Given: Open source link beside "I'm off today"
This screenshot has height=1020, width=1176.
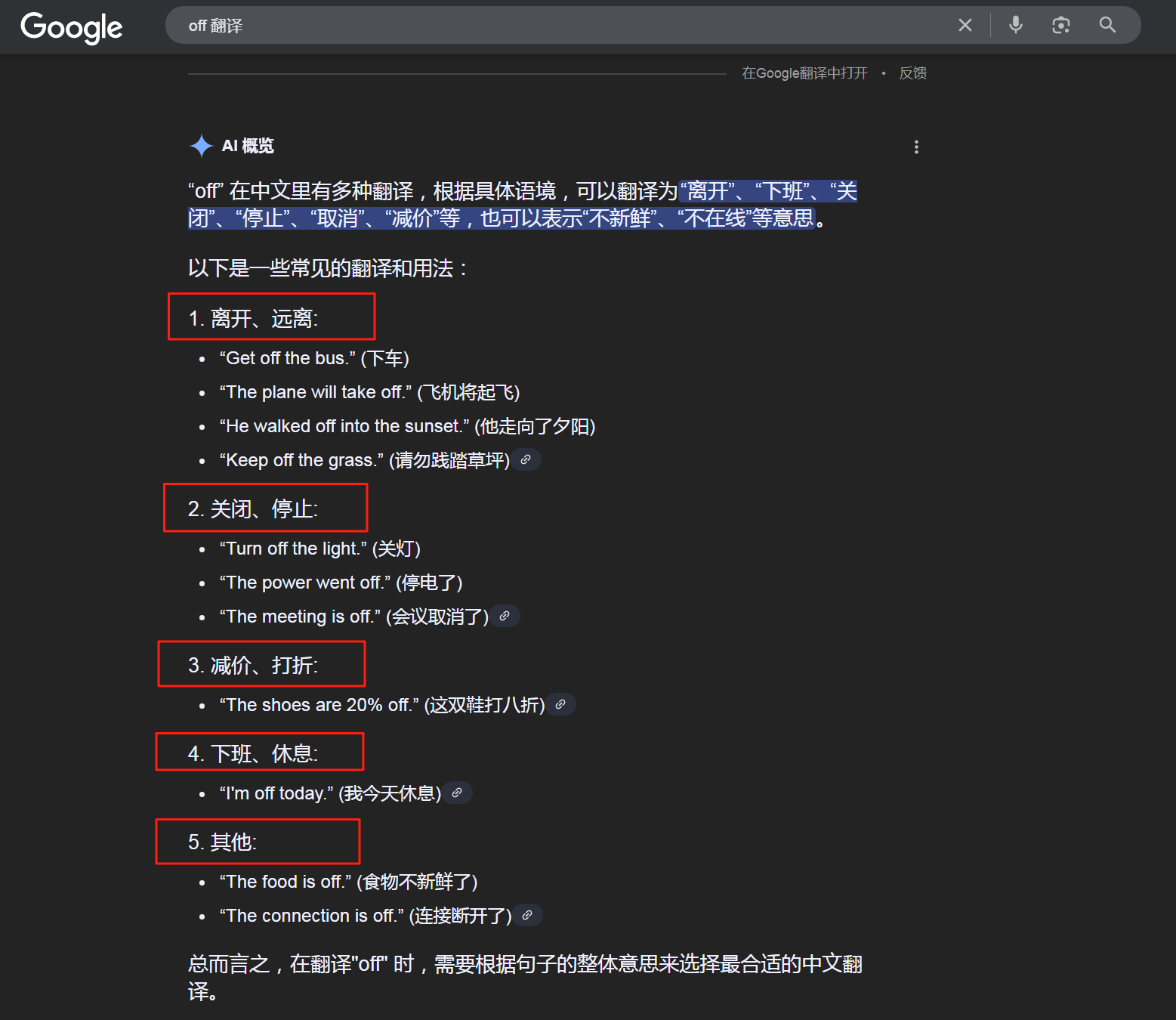Looking at the screenshot, I should 458,792.
